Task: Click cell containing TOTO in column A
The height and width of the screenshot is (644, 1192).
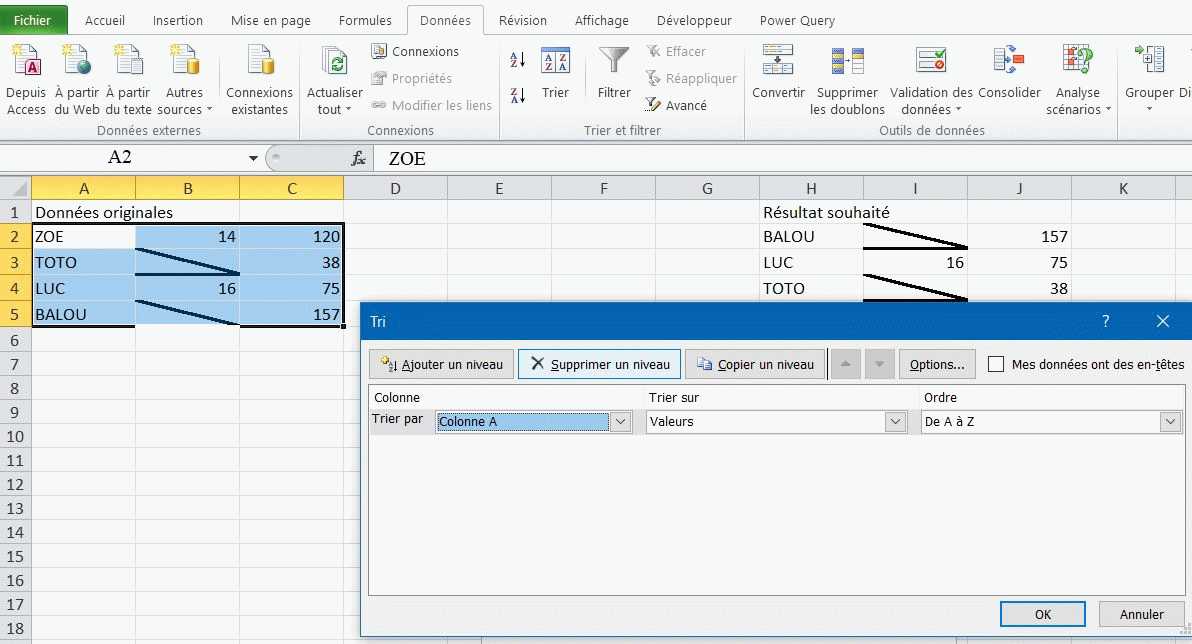Action: [84, 262]
